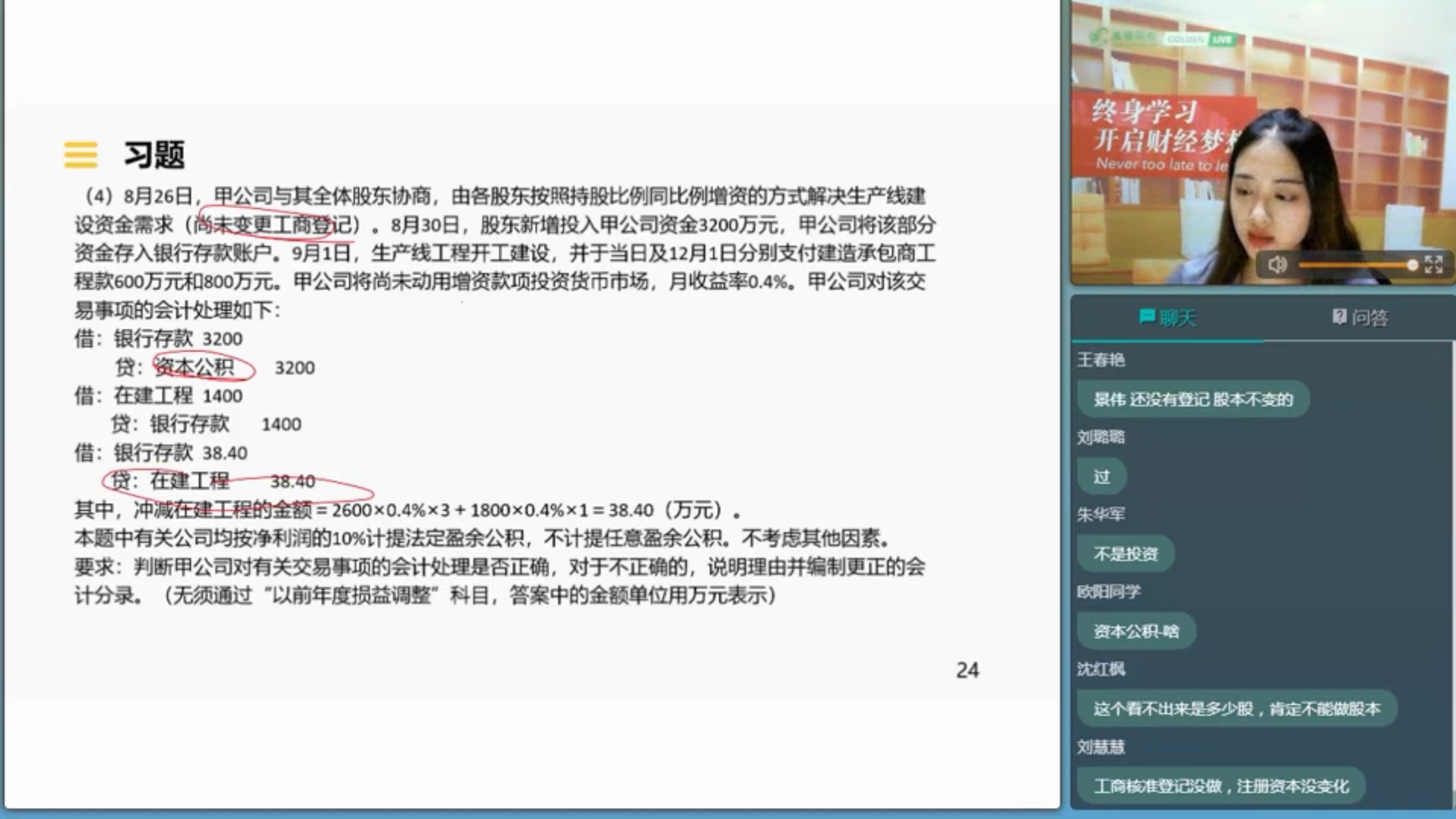Click message 工商核准登记没做，注册资本没变化
The image size is (1456, 819).
click(x=1221, y=786)
